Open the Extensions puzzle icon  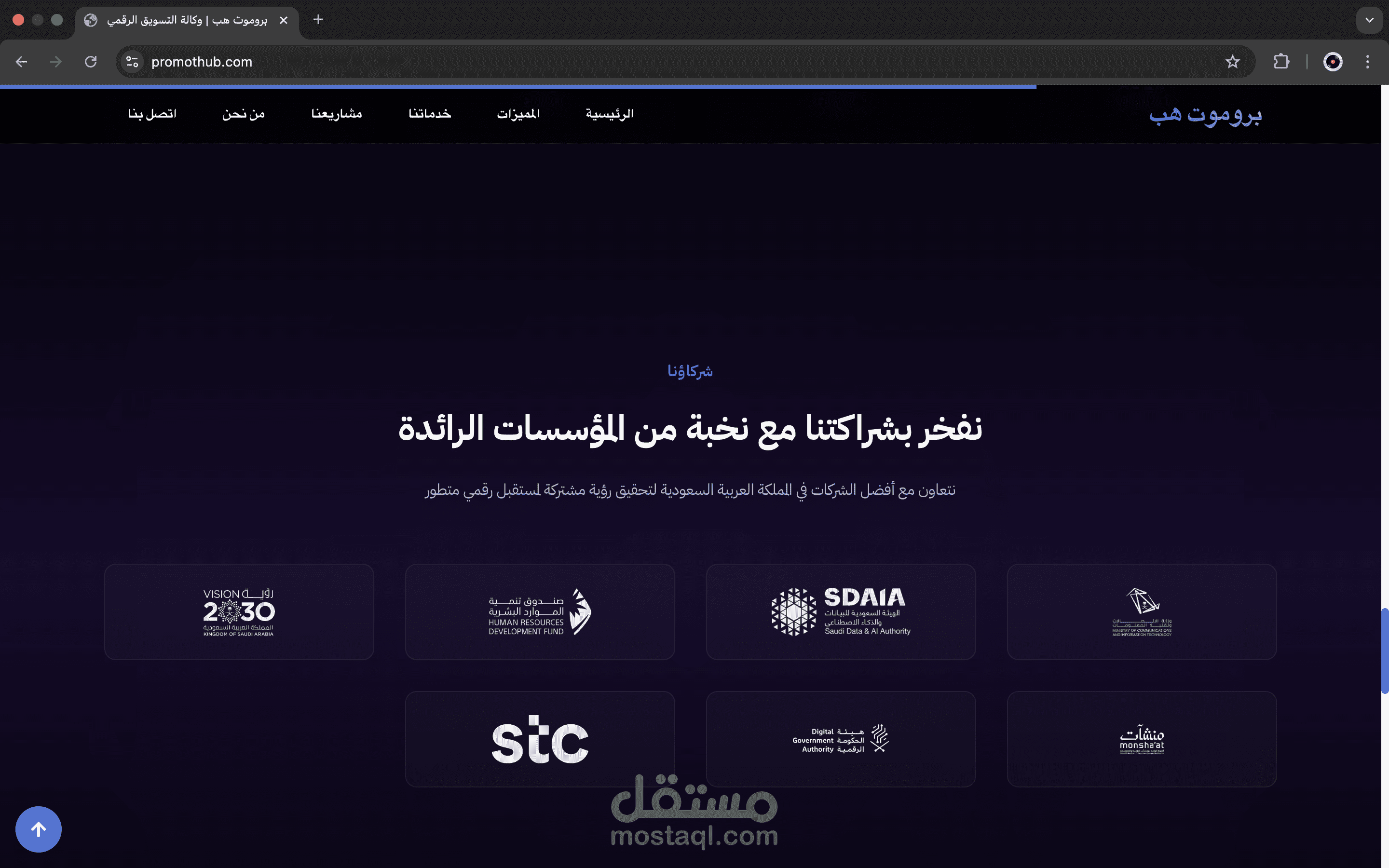point(1281,61)
